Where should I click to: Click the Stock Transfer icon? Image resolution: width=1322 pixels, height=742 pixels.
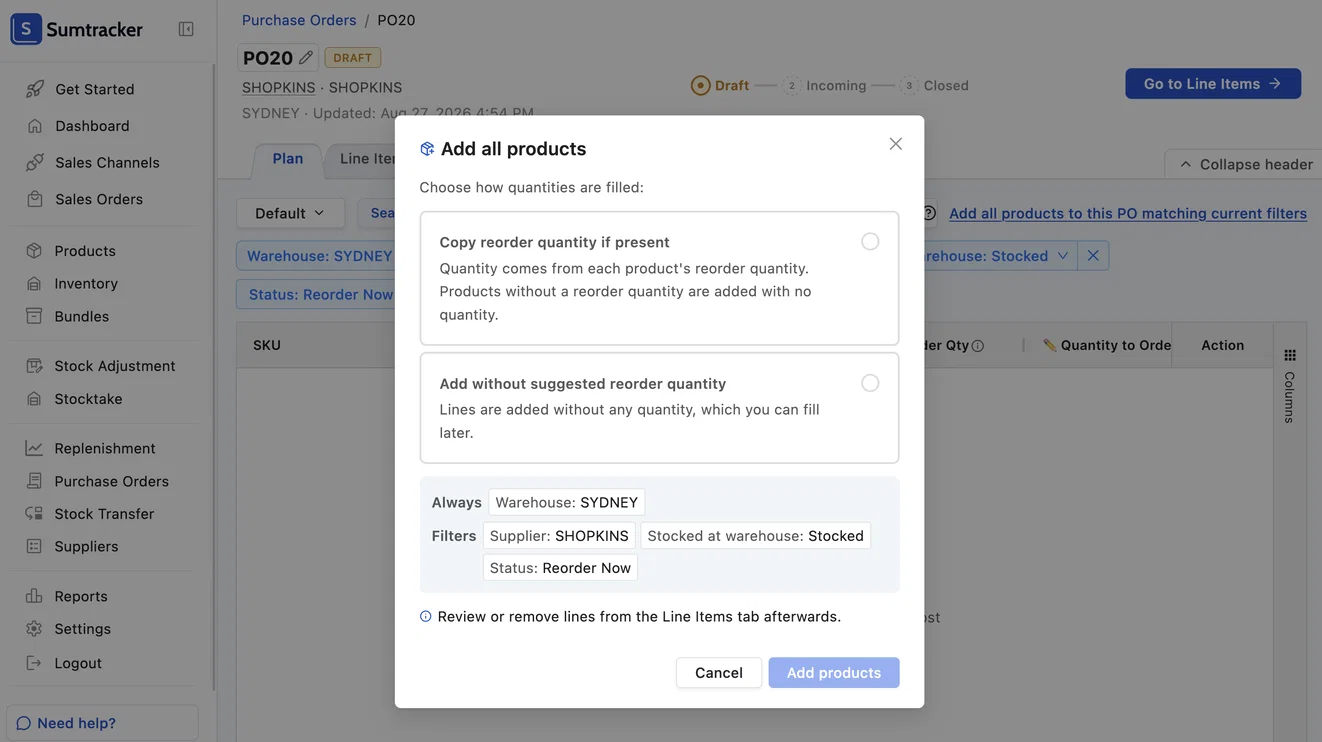tap(34, 514)
